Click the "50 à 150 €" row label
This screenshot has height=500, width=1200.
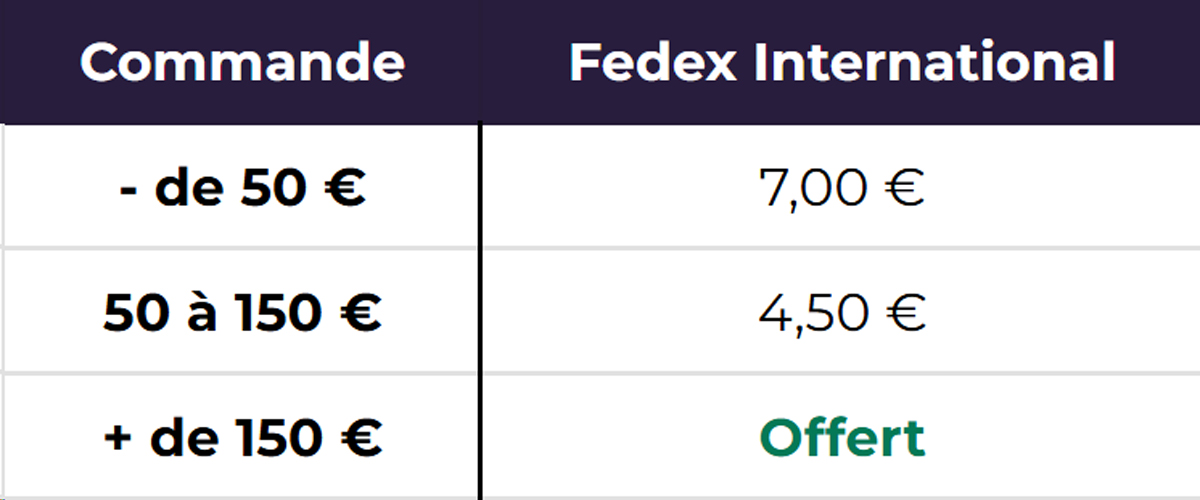242,314
